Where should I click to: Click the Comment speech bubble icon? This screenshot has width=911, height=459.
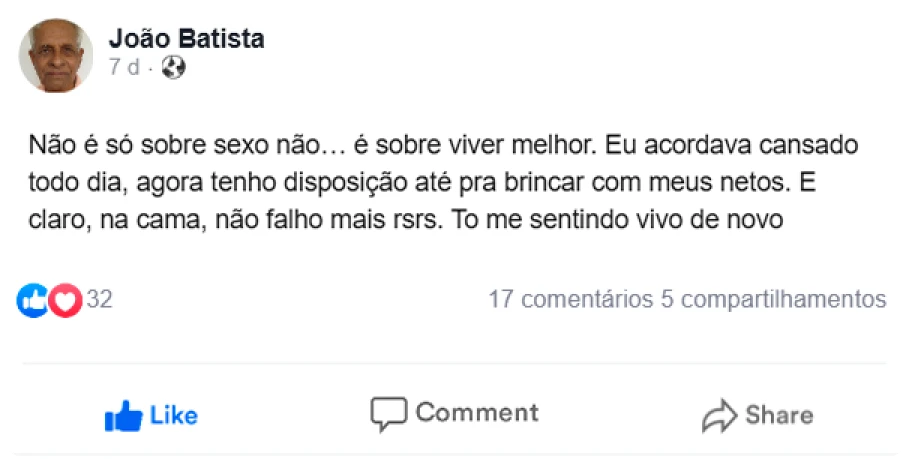pyautogui.click(x=388, y=414)
